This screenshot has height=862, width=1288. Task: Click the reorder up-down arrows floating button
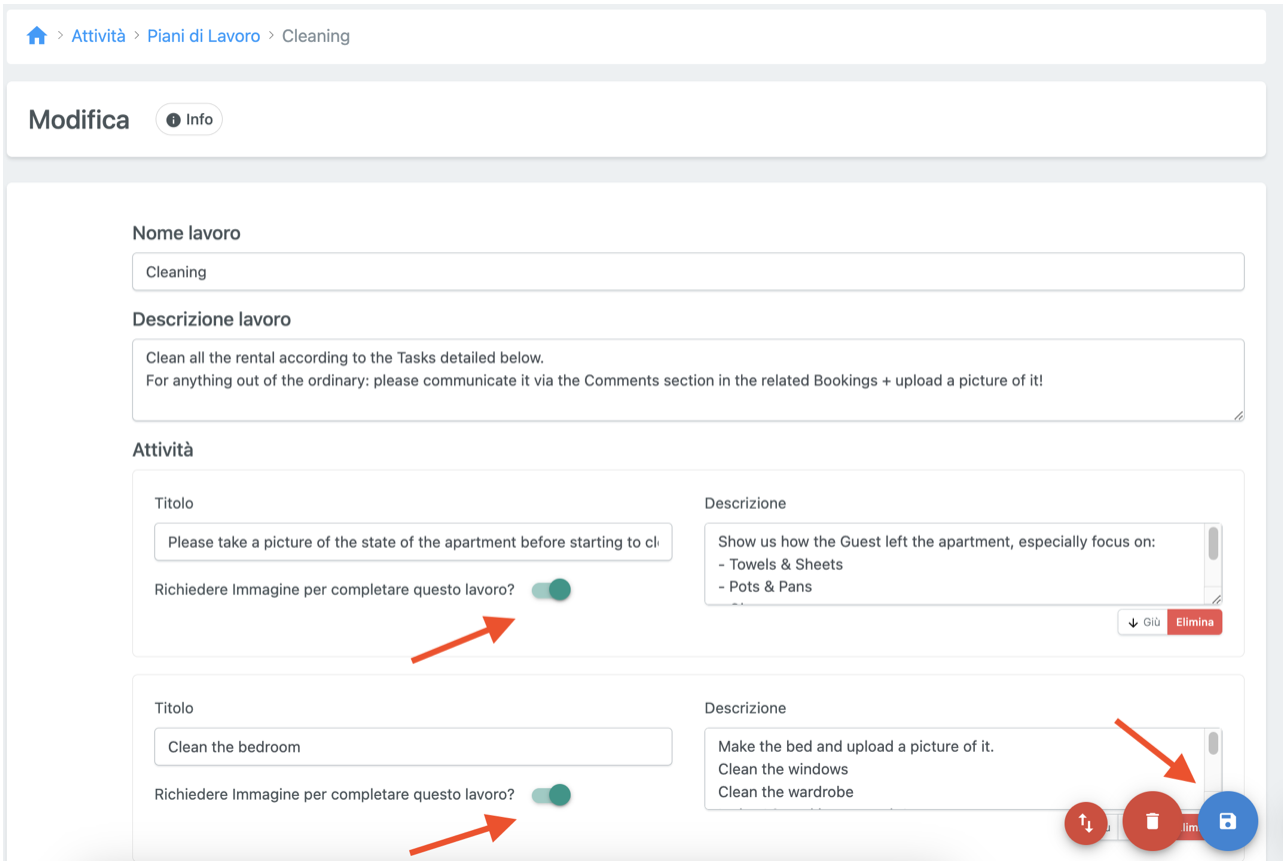tap(1085, 824)
